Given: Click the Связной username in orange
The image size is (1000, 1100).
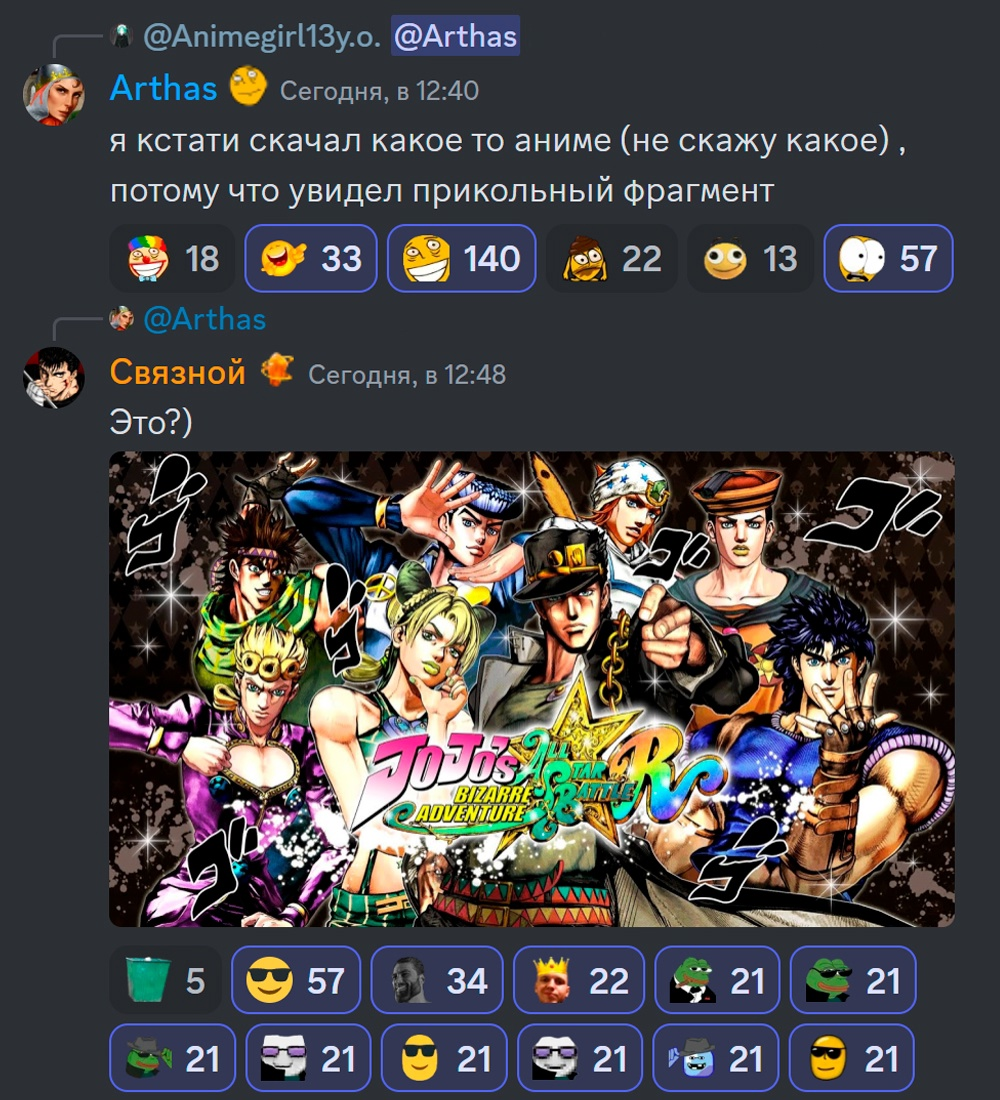Looking at the screenshot, I should coord(178,372).
